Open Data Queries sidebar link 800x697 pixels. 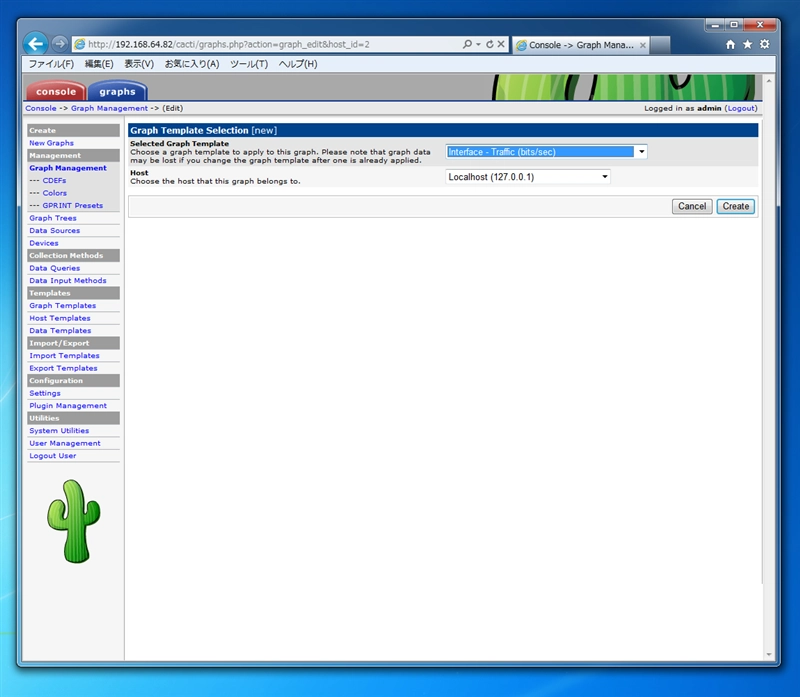[55, 268]
